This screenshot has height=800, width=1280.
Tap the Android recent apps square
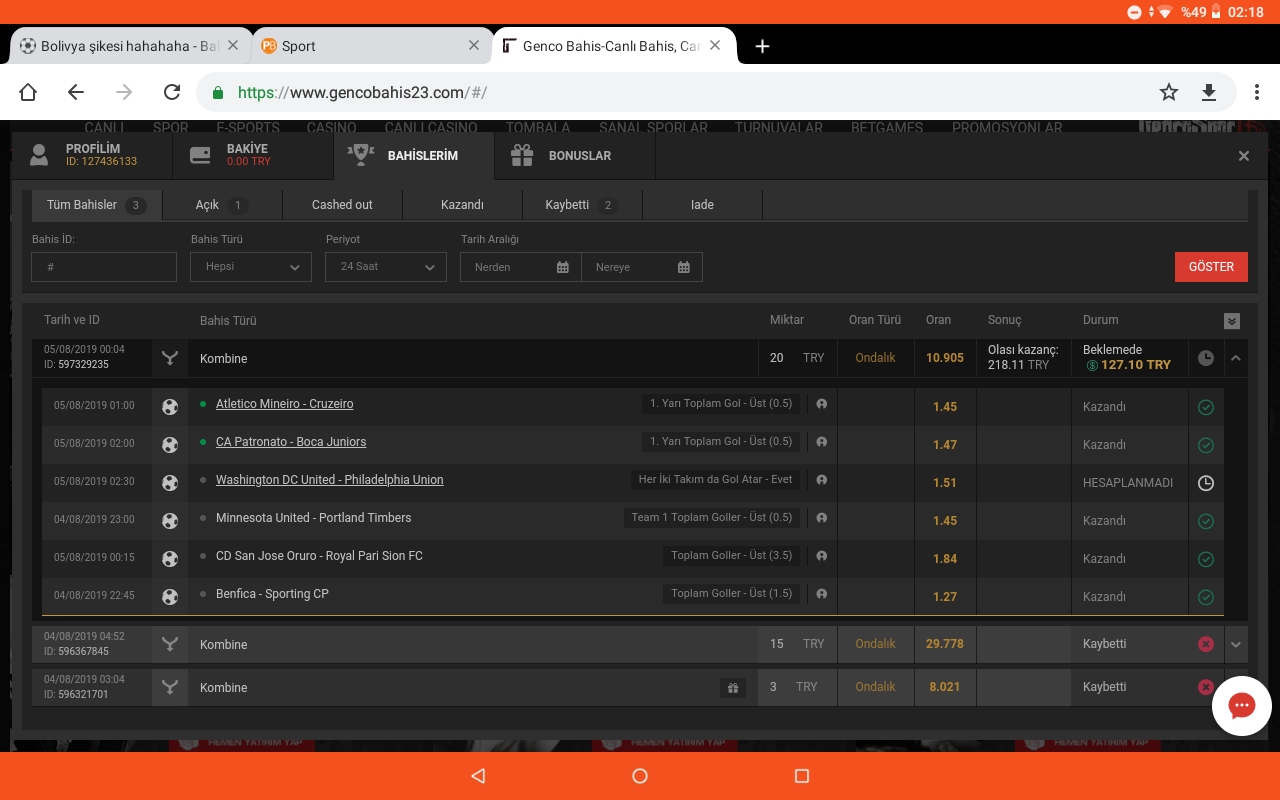tap(801, 776)
